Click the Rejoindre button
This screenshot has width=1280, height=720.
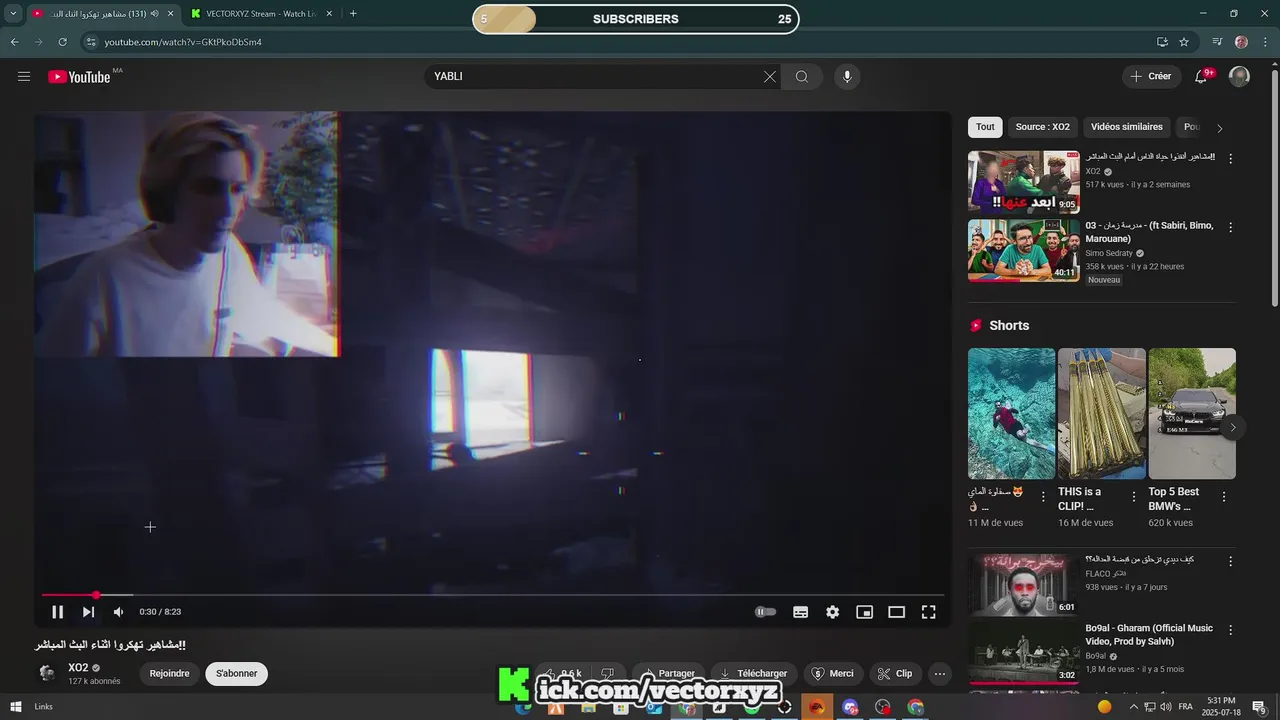[169, 674]
